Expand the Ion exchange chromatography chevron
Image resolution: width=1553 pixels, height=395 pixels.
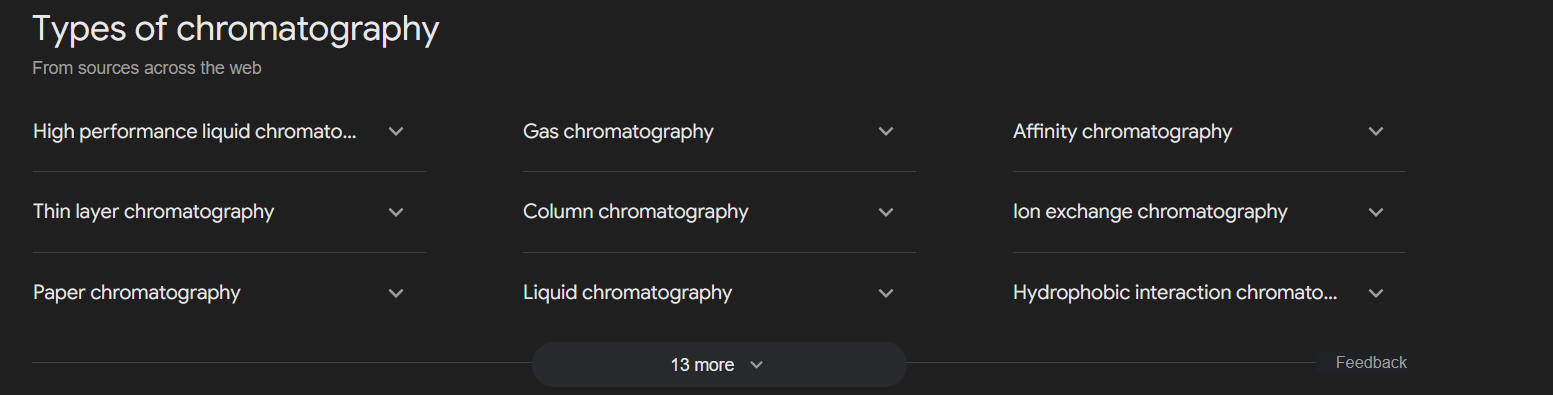[x=1376, y=212]
